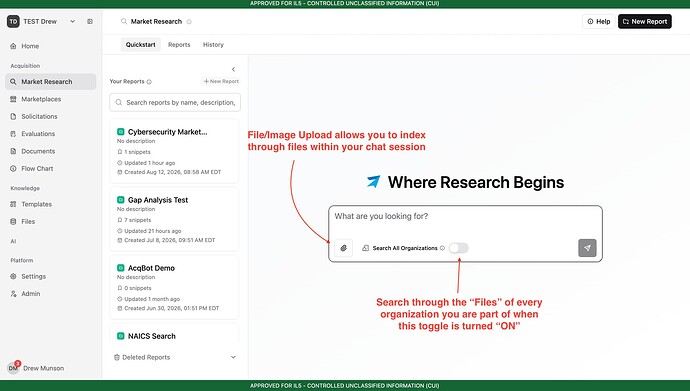Screen dimensions: 690x391
Task: Open Market Research in the sidebar
Action: point(51,81)
